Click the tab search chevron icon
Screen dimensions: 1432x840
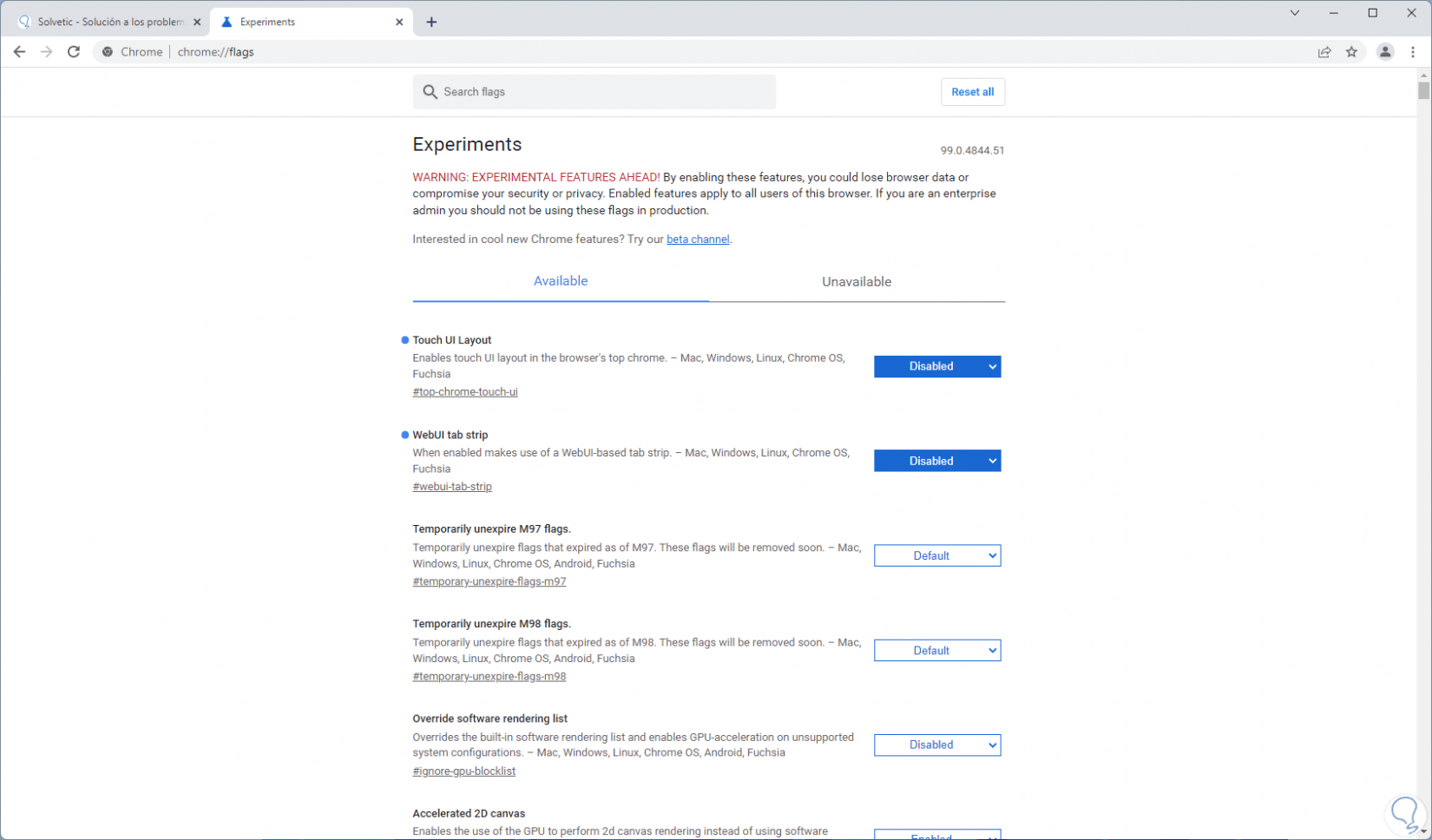(1295, 13)
